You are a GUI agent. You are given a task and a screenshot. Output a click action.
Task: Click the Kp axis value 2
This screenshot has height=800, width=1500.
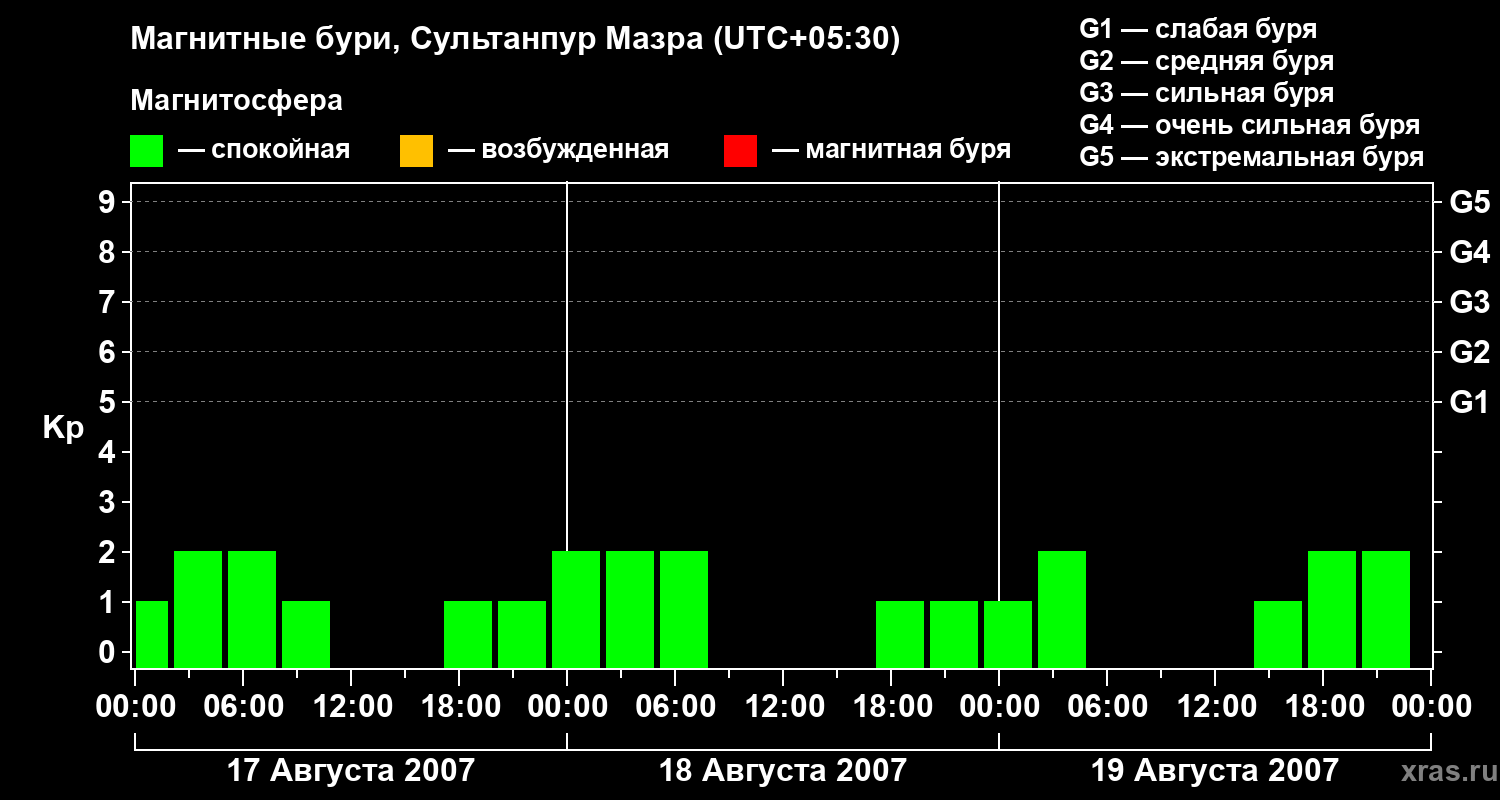(109, 552)
